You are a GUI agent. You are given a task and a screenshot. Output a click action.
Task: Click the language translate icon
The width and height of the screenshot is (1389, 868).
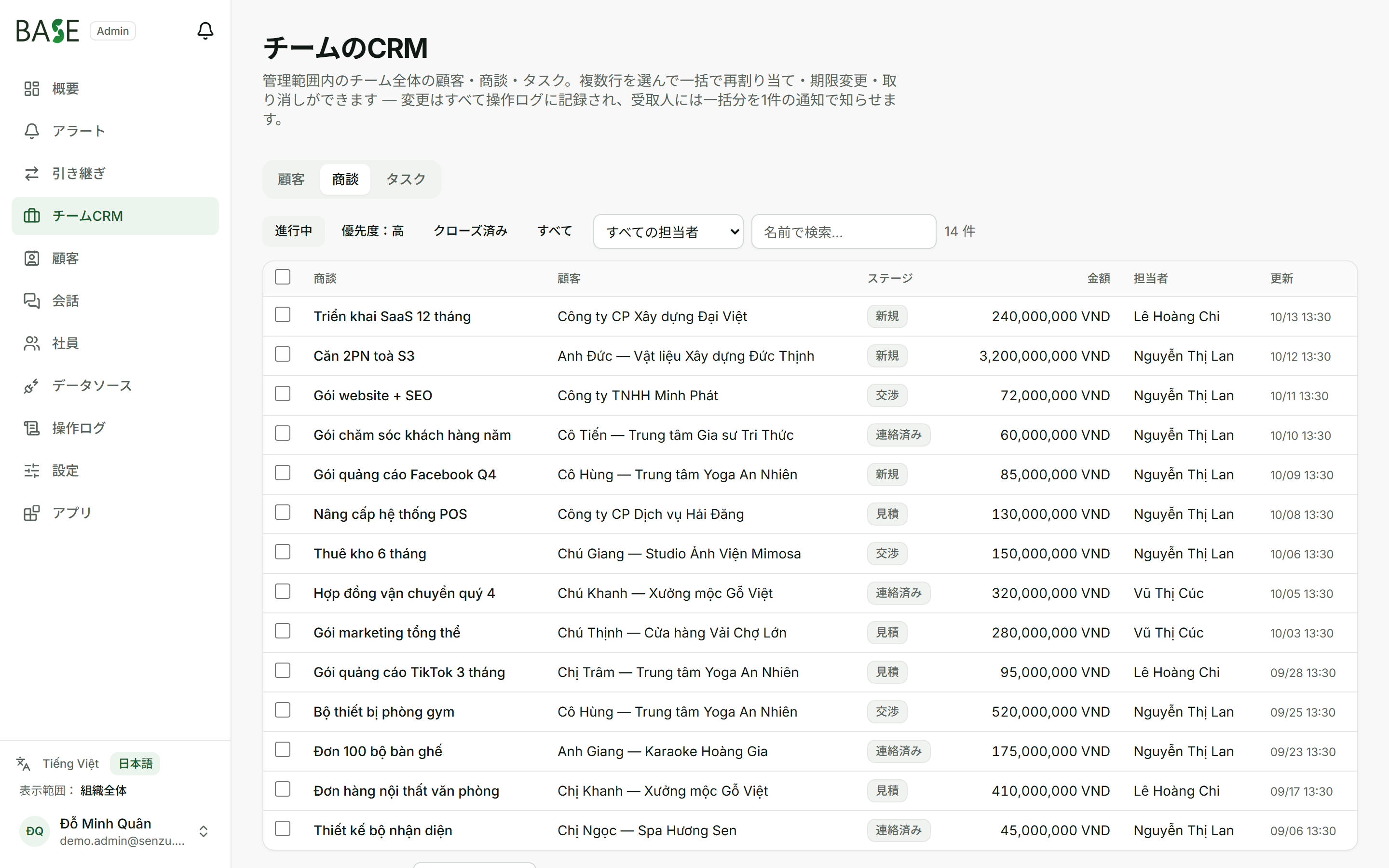click(23, 763)
